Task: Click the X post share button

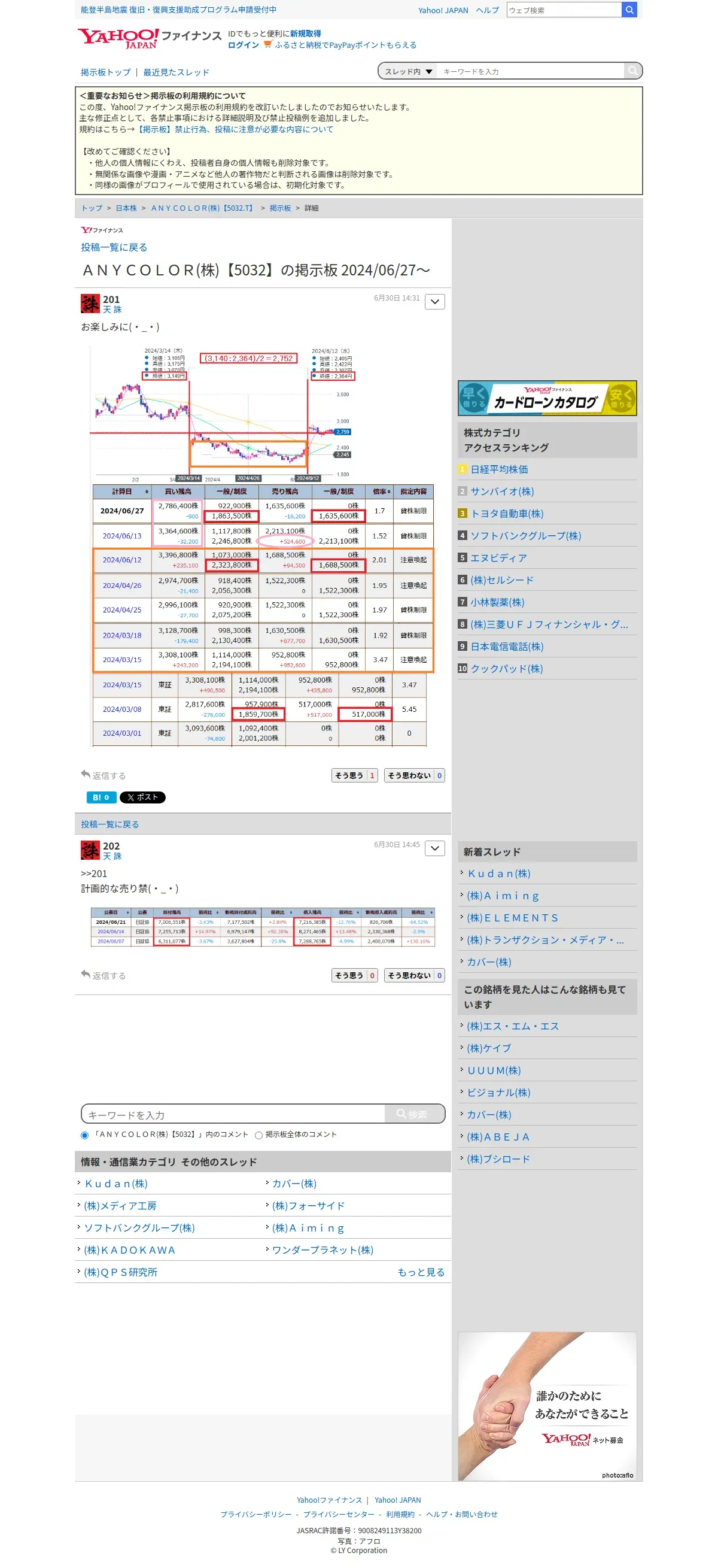Action: (142, 797)
